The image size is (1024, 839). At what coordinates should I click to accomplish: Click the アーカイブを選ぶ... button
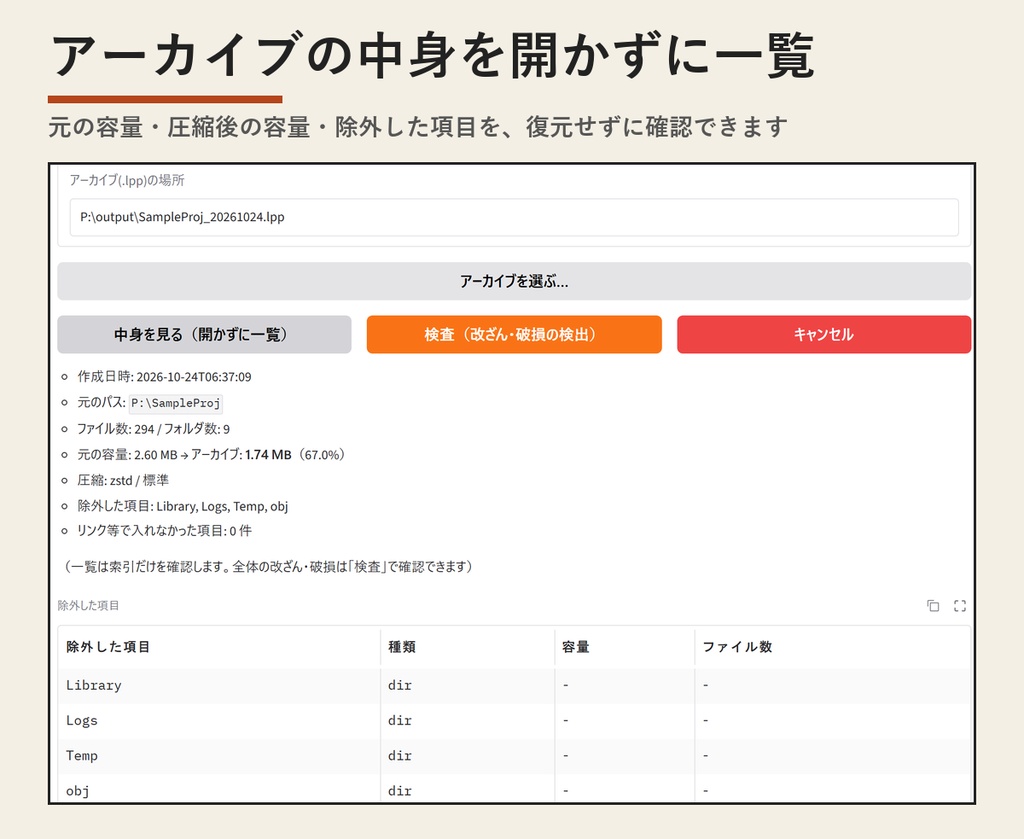[514, 281]
